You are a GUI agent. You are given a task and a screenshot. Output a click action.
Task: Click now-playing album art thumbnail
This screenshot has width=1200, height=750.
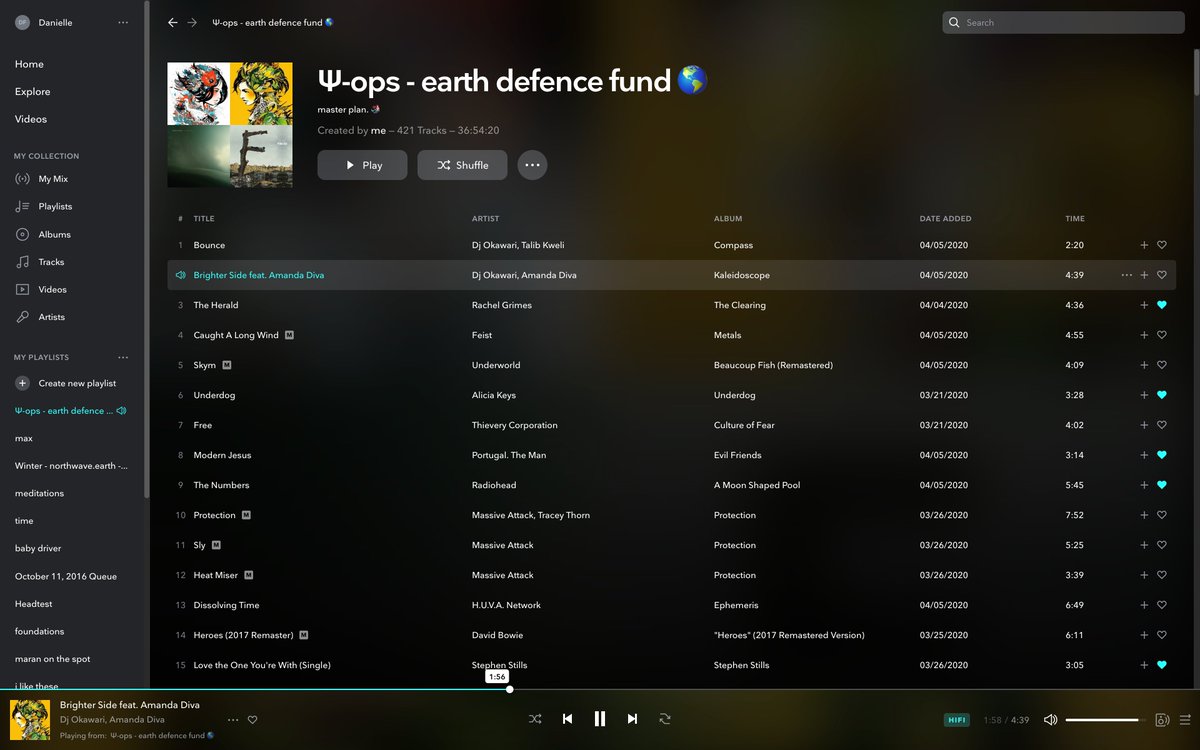(30, 720)
